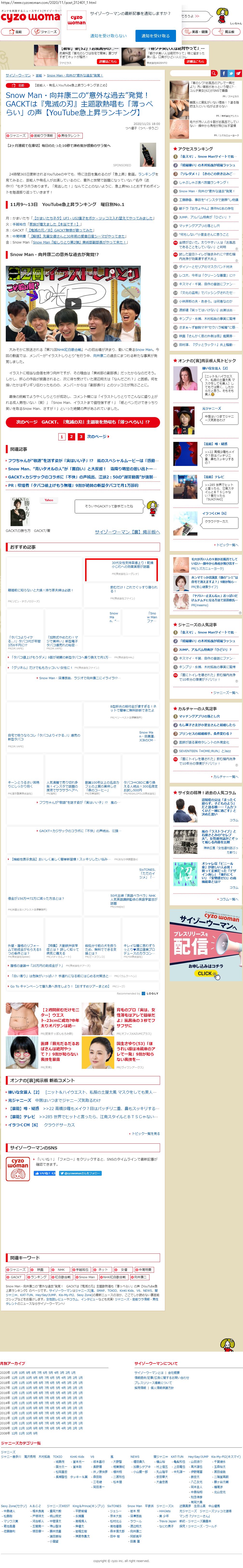Click the 月別アーカイブ heading in footer
Screen dimensions: 243x1568
pos(13,1363)
